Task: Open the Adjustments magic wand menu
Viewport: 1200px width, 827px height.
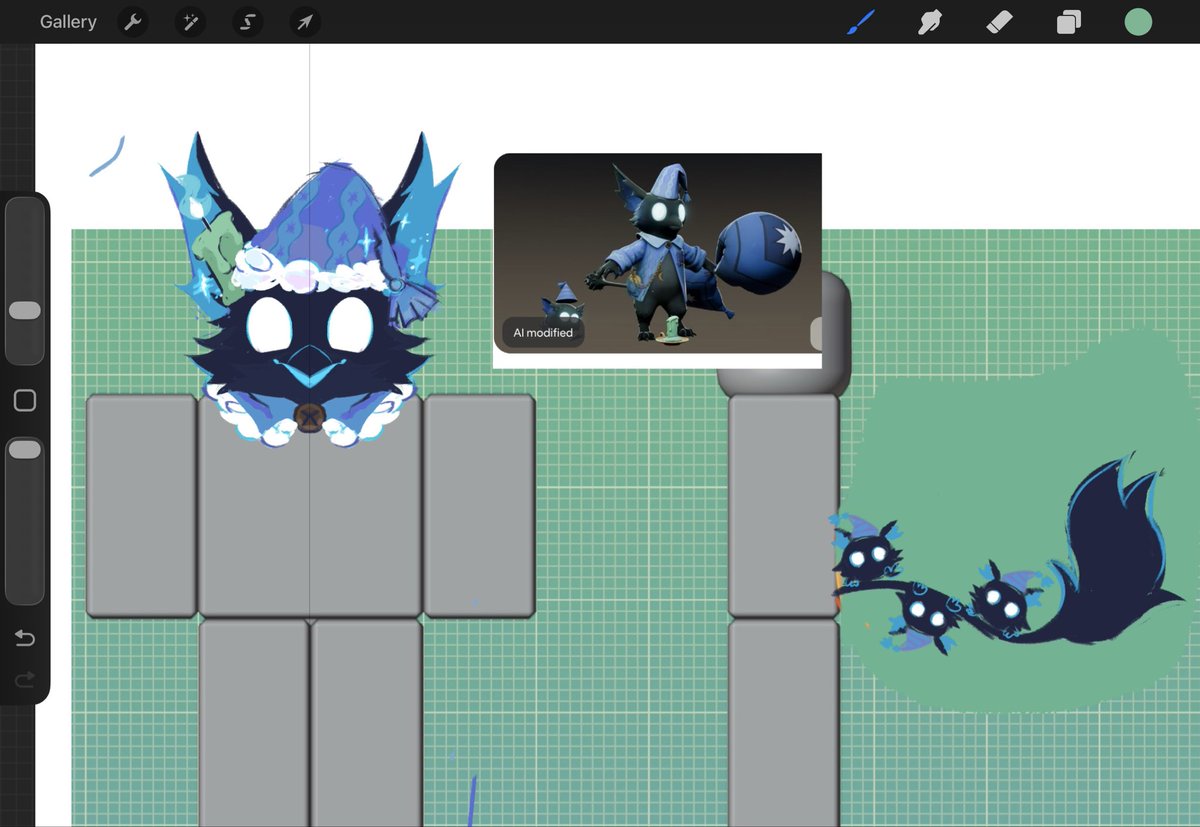Action: point(190,22)
